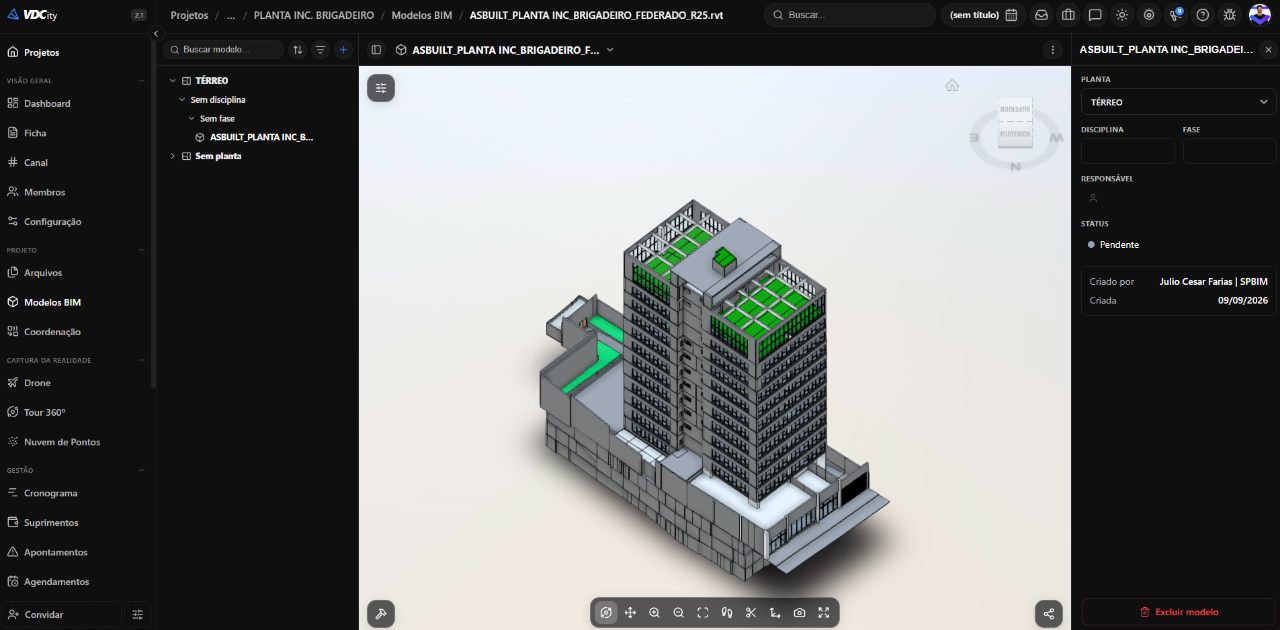Open the wrench tools button in the viewer

coord(381,614)
